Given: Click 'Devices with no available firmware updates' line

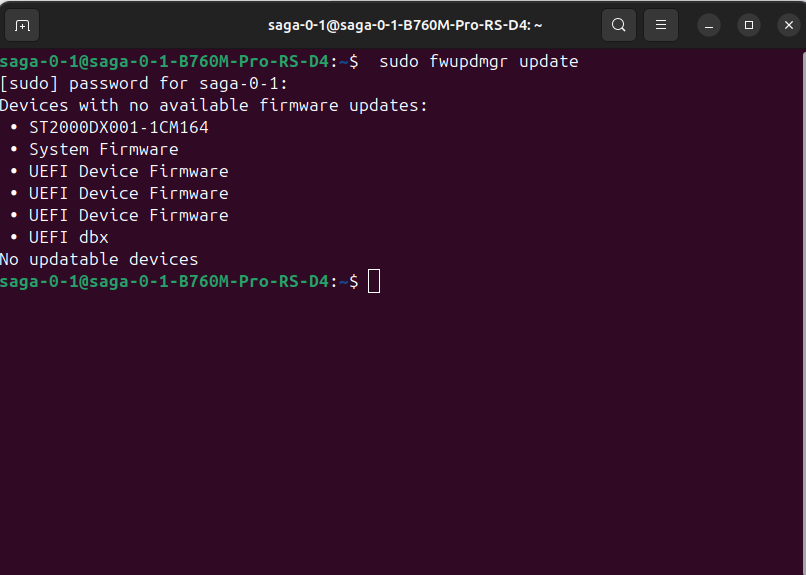Looking at the screenshot, I should (214, 106).
